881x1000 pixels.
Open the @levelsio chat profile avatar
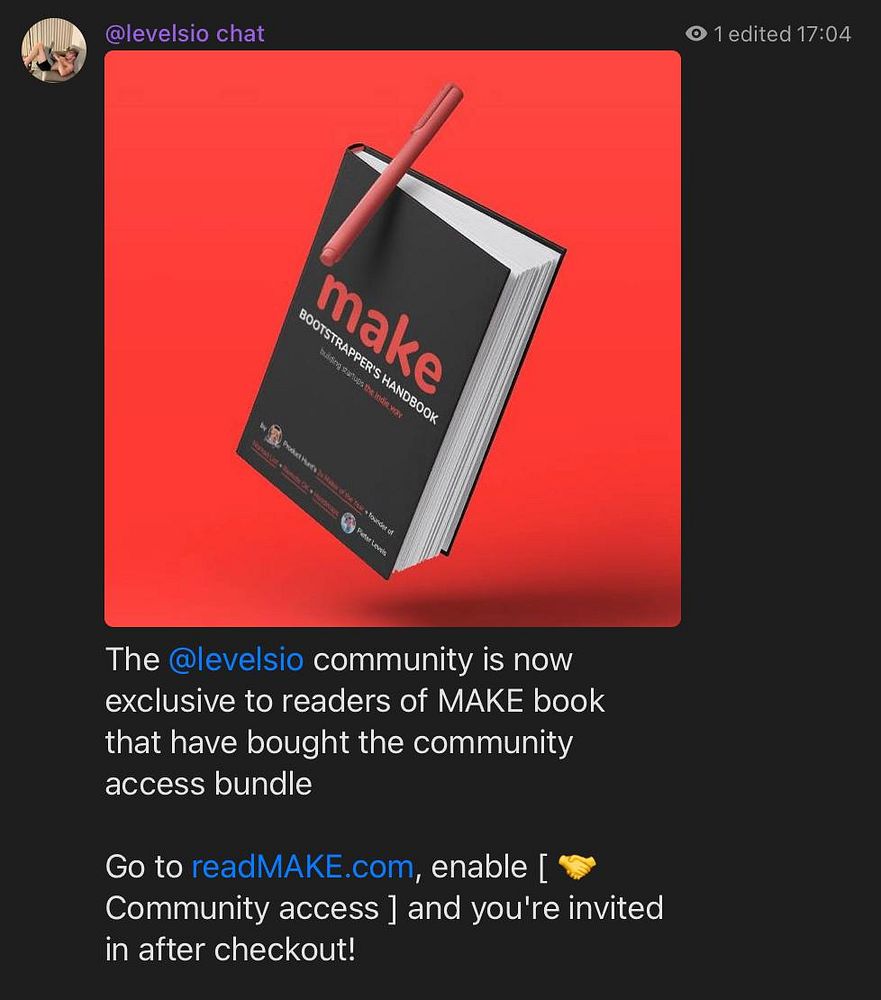(54, 50)
